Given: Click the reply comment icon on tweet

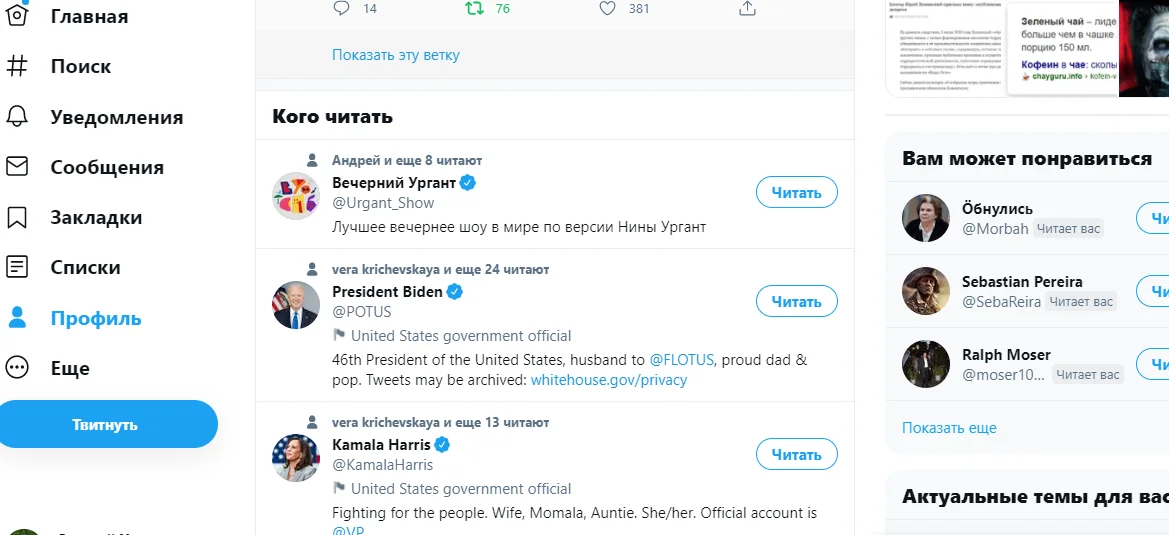Looking at the screenshot, I should click(341, 8).
